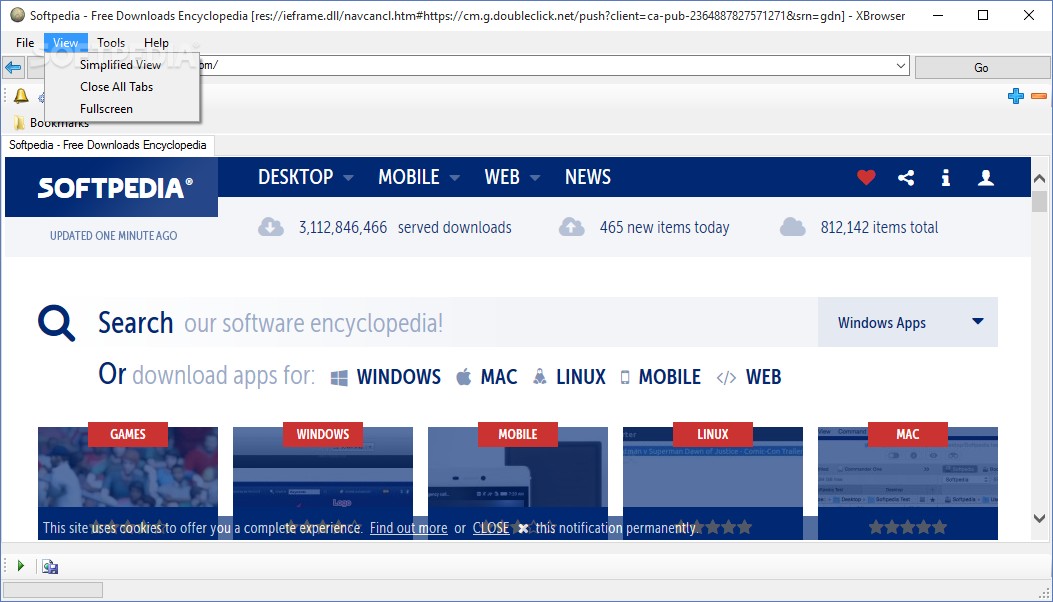Image resolution: width=1053 pixels, height=602 pixels.
Task: Click the save web page icon
Action: click(50, 566)
